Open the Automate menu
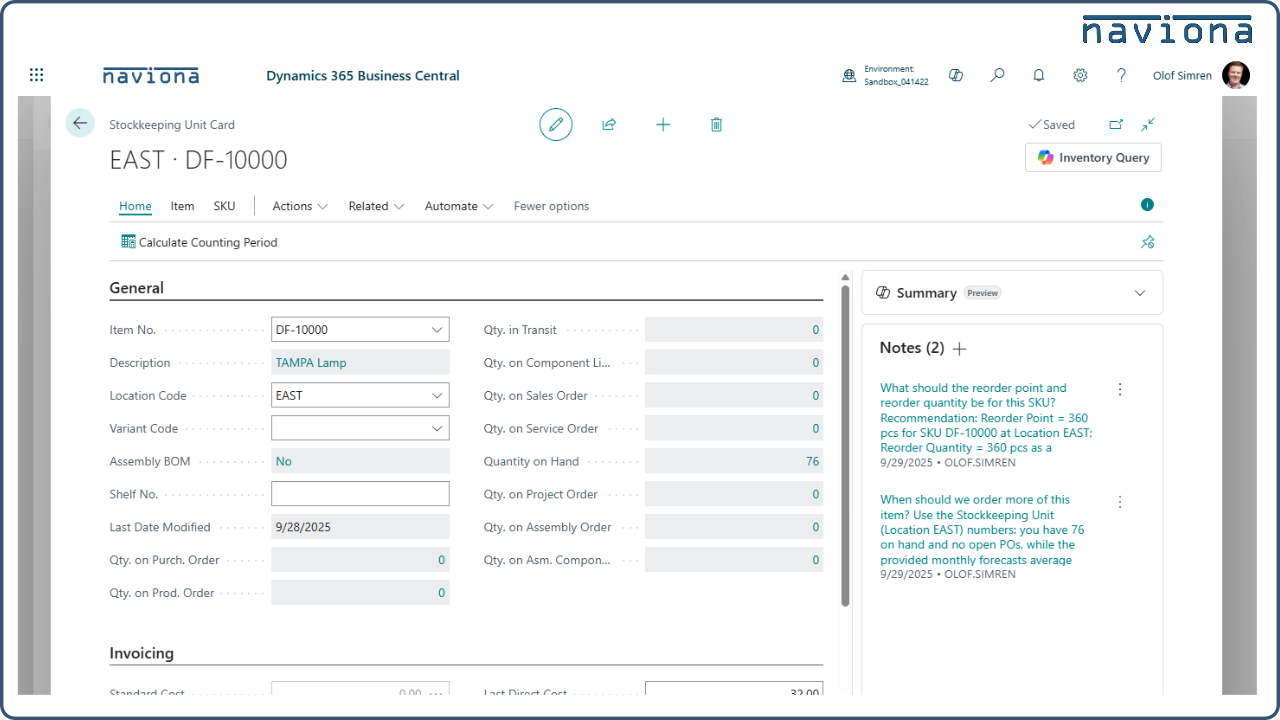Screen dimensions: 1280x720 point(459,206)
